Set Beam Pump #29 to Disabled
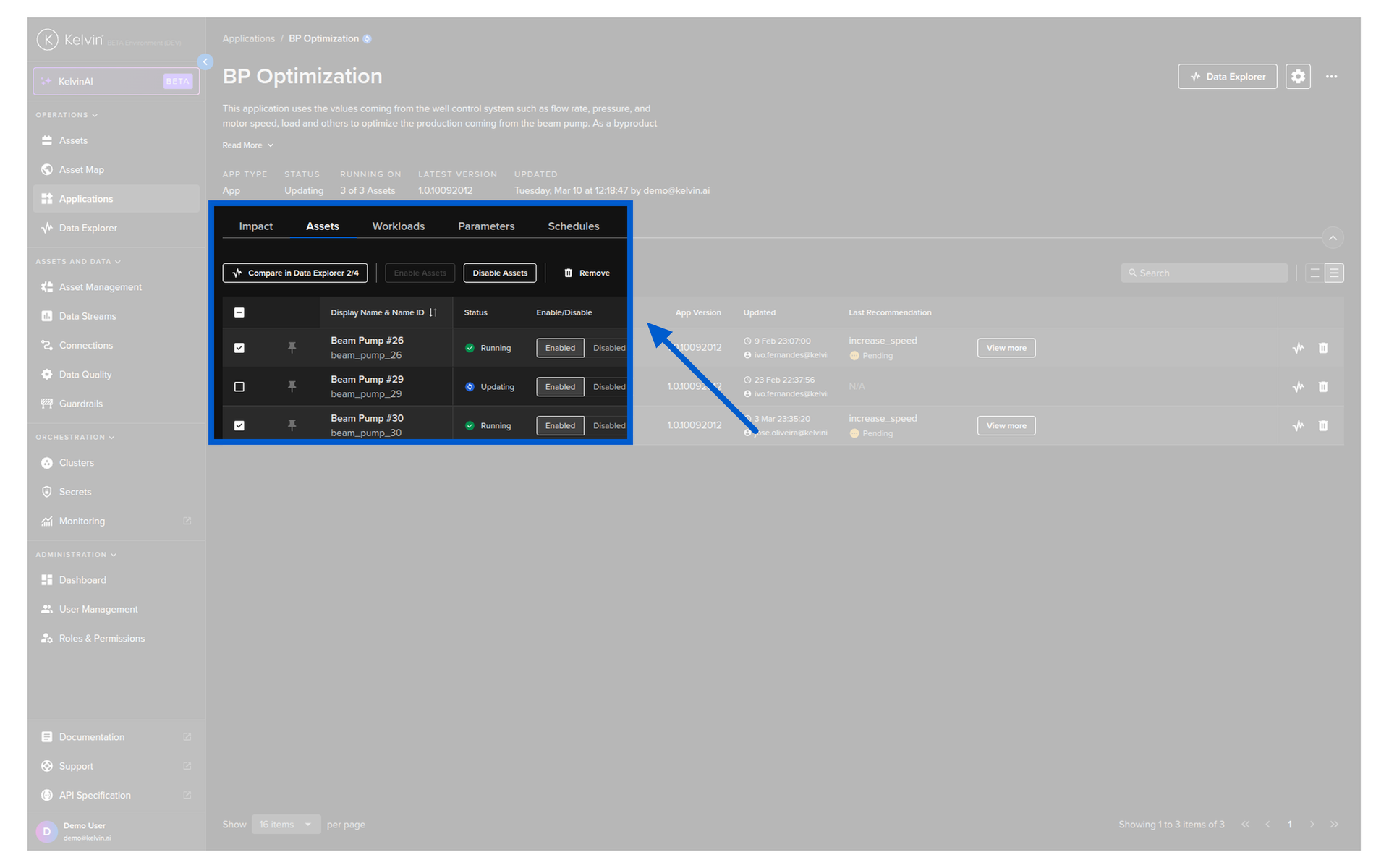The image size is (1389, 868). [608, 387]
